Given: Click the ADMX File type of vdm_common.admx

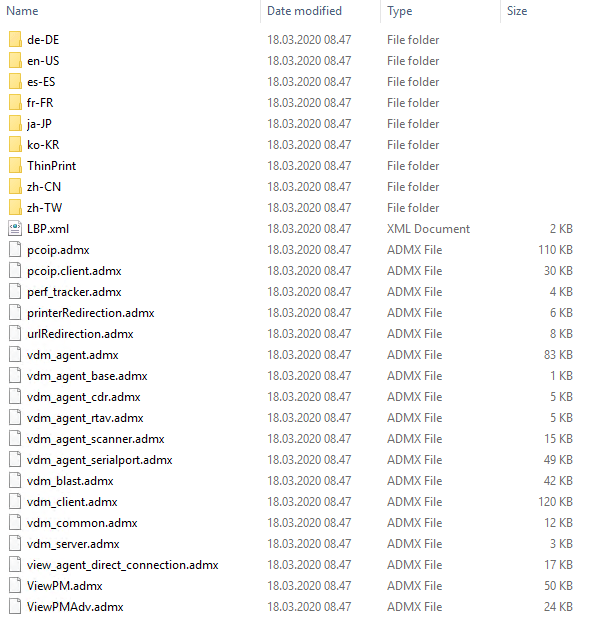Looking at the screenshot, I should pyautogui.click(x=414, y=522).
